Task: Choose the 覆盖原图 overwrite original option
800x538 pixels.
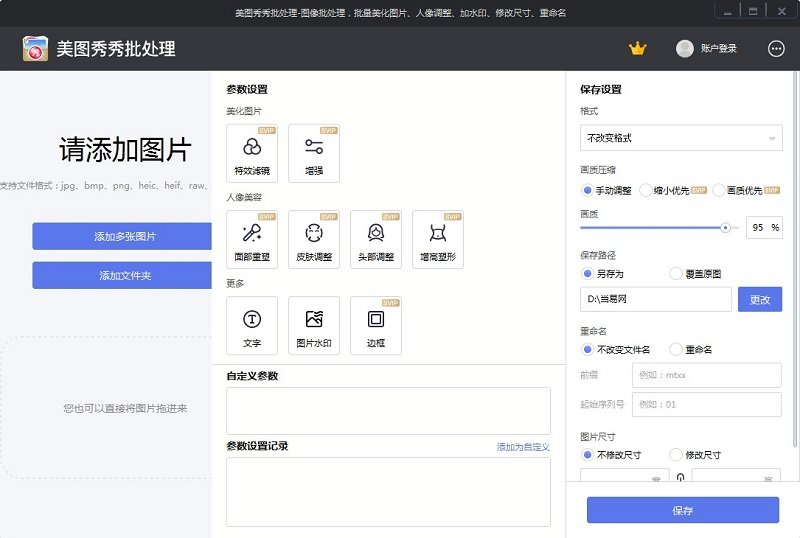Action: [x=676, y=274]
